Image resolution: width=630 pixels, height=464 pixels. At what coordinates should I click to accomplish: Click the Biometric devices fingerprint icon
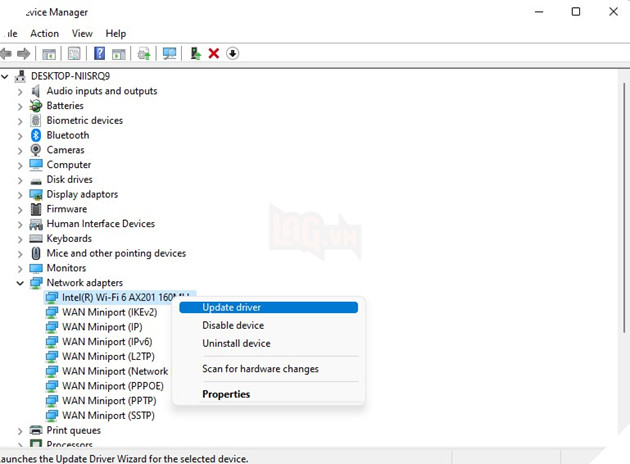click(36, 121)
